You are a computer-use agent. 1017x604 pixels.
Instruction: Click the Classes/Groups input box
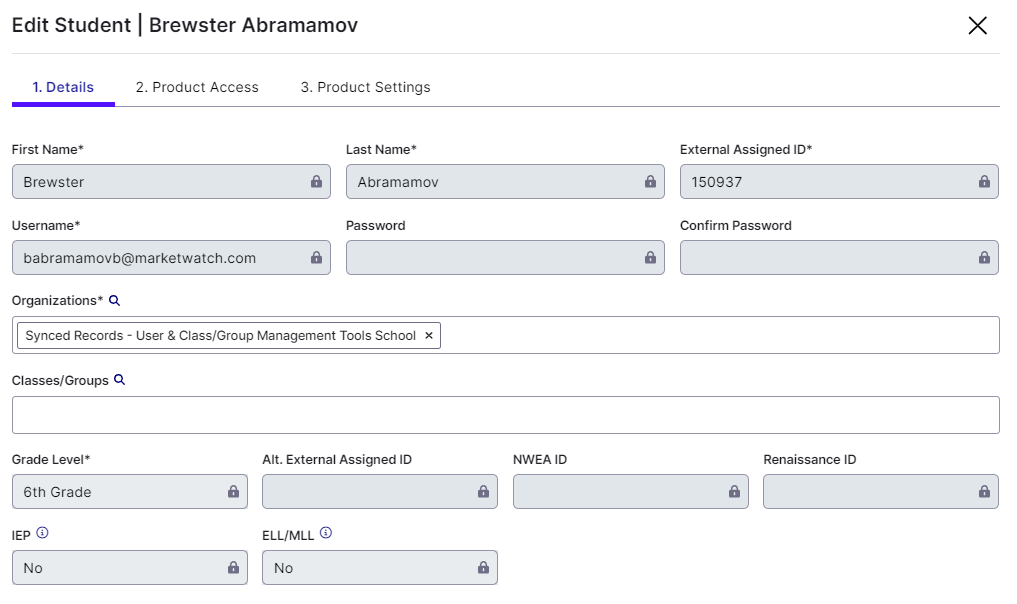click(505, 415)
